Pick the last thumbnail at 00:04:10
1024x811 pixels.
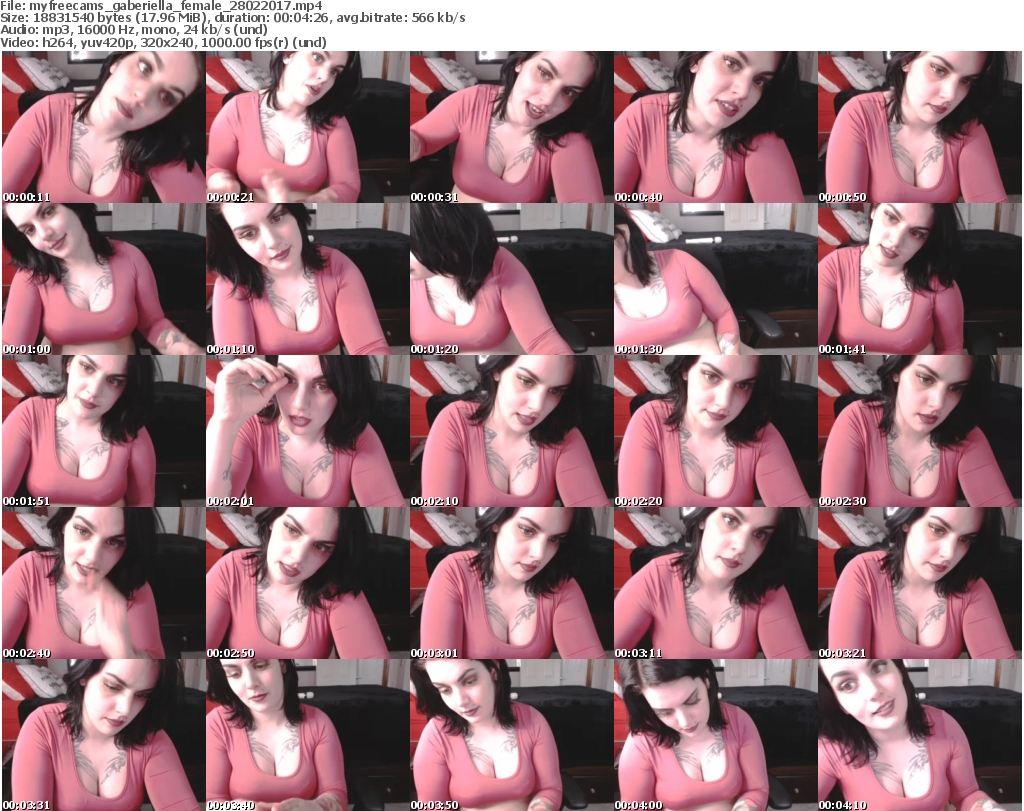[919, 734]
